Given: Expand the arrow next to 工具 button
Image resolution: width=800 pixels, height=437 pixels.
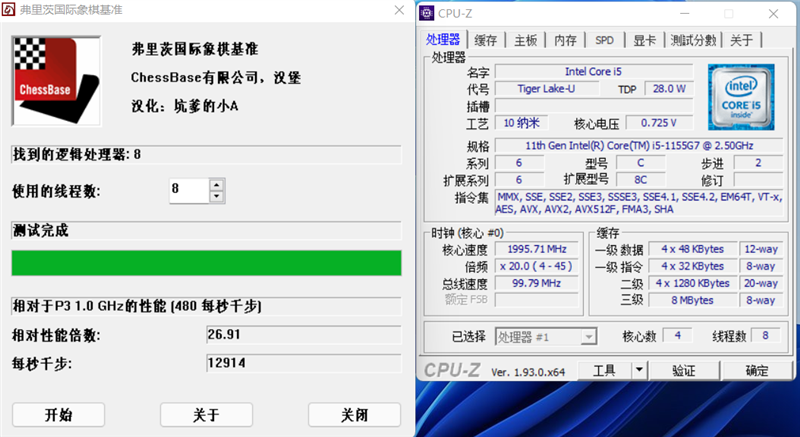Looking at the screenshot, I should point(639,370).
